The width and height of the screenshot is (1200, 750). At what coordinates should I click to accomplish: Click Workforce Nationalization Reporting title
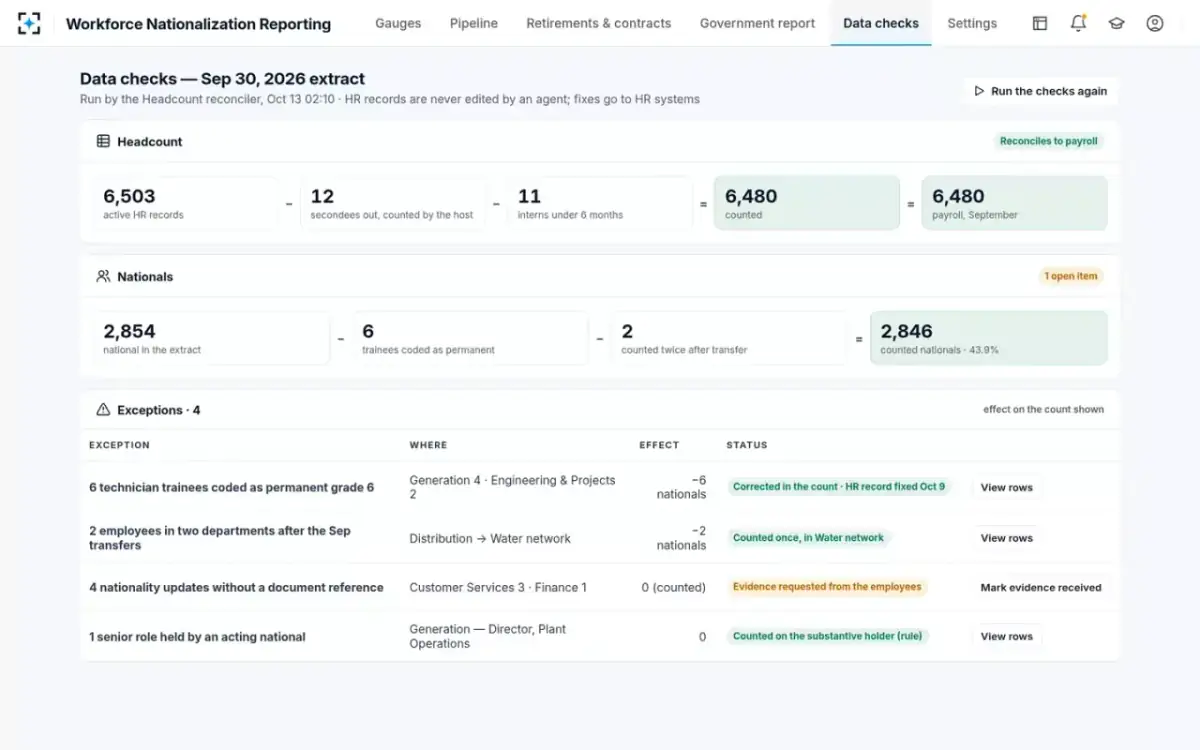(198, 24)
